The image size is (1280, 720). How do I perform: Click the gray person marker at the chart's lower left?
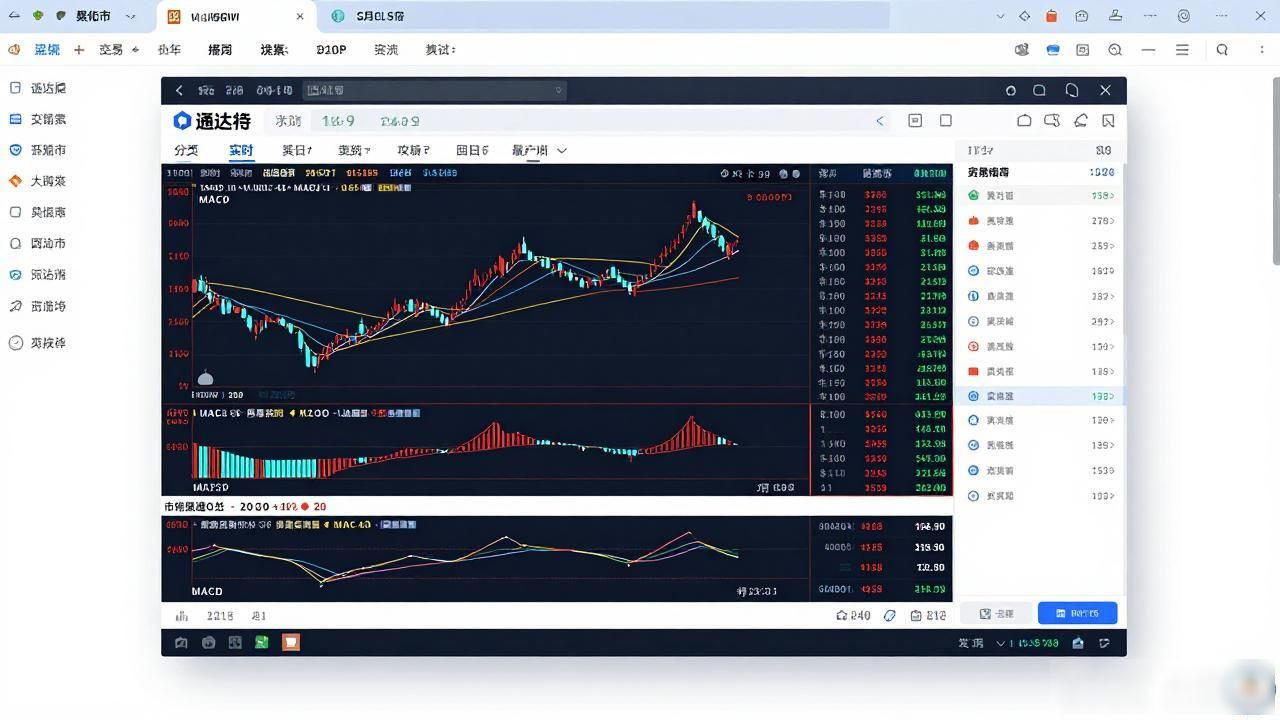pos(206,378)
